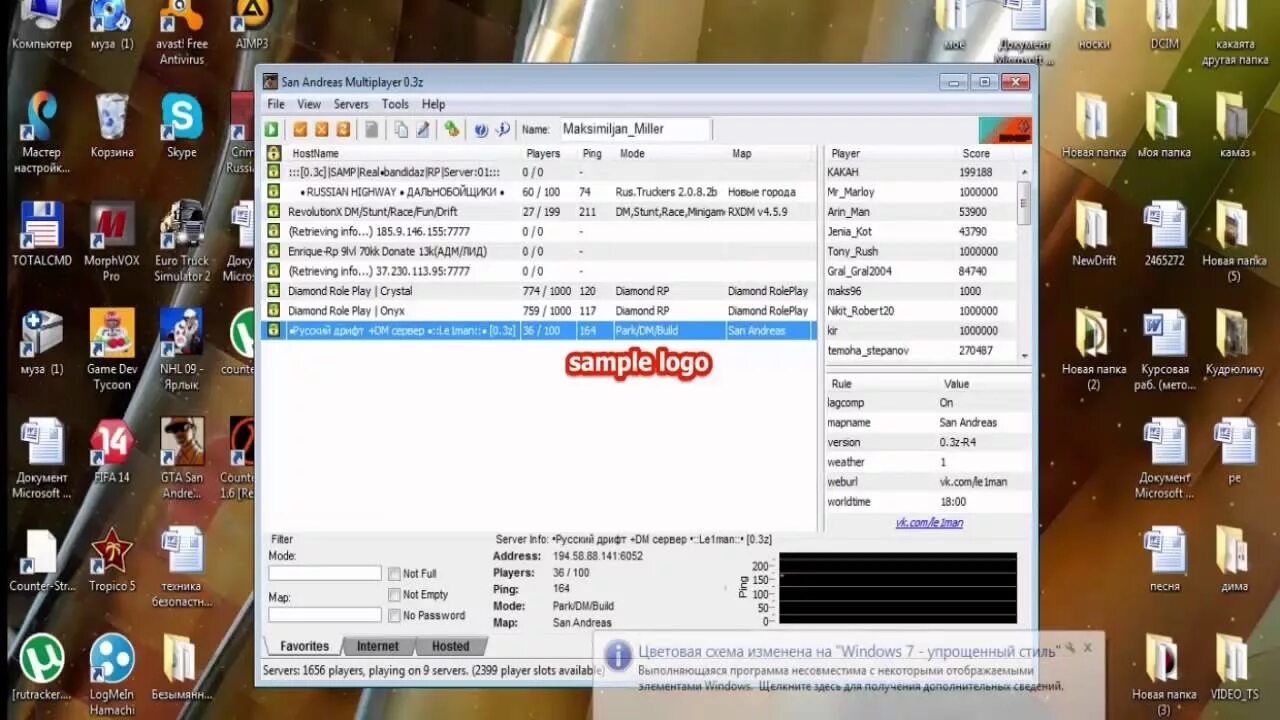1280x720 pixels.
Task: Sort servers by HostName column
Action: 402,154
